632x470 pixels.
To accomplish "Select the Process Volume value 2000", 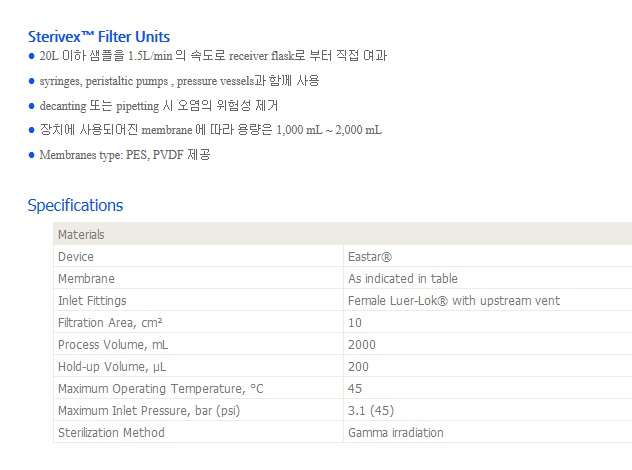I will pos(362,345).
